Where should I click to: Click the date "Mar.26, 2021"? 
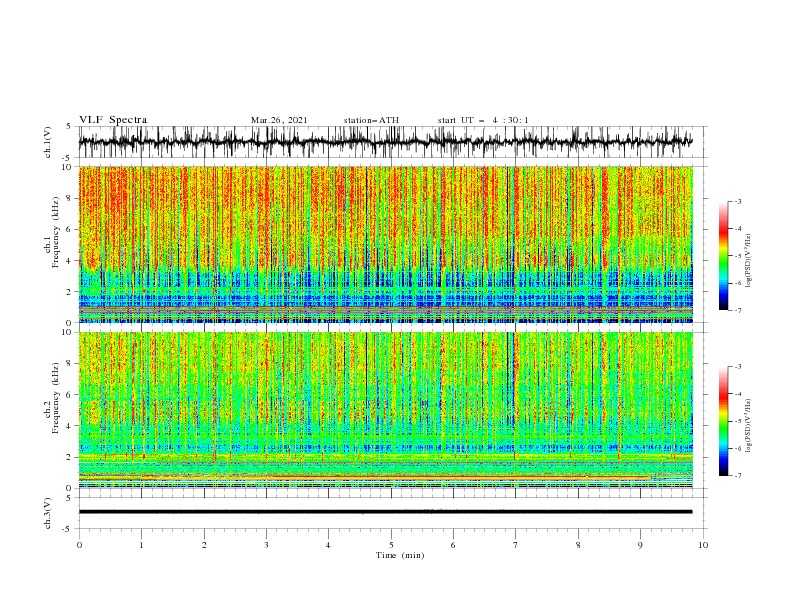(x=279, y=120)
